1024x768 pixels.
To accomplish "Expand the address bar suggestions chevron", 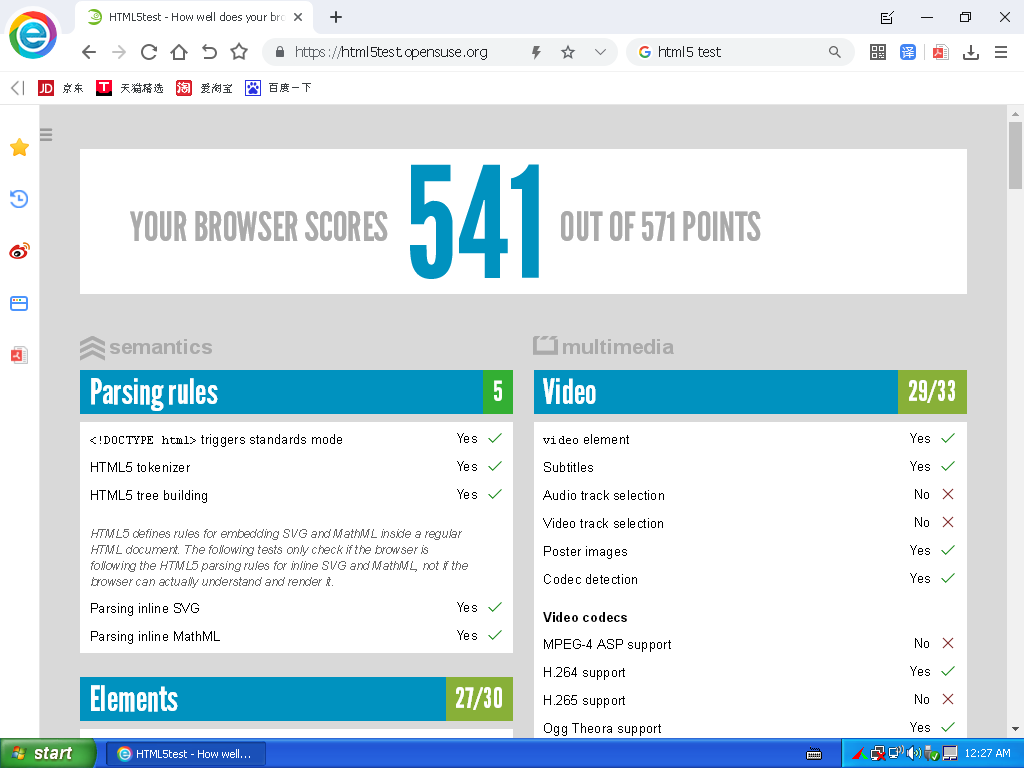I will (x=601, y=51).
